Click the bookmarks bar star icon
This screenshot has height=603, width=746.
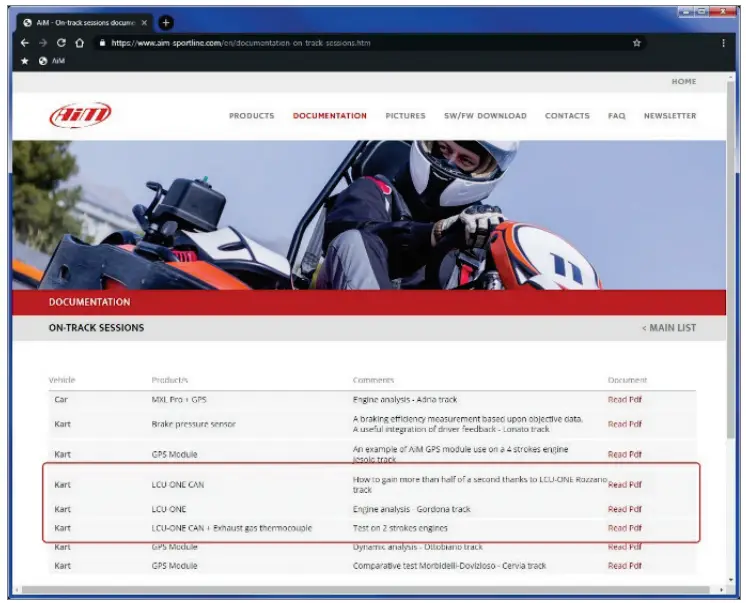[x=25, y=61]
